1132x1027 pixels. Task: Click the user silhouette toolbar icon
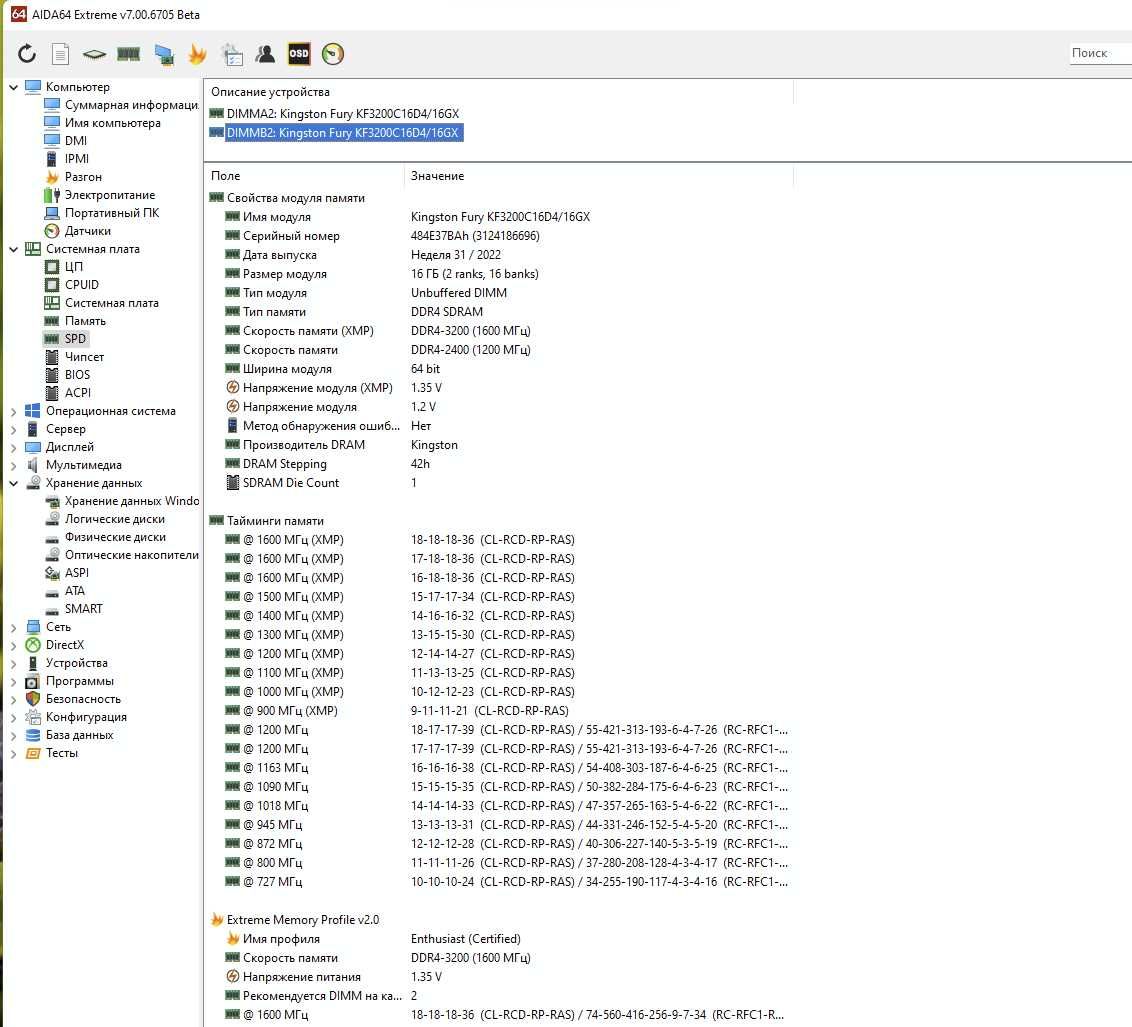pos(265,53)
